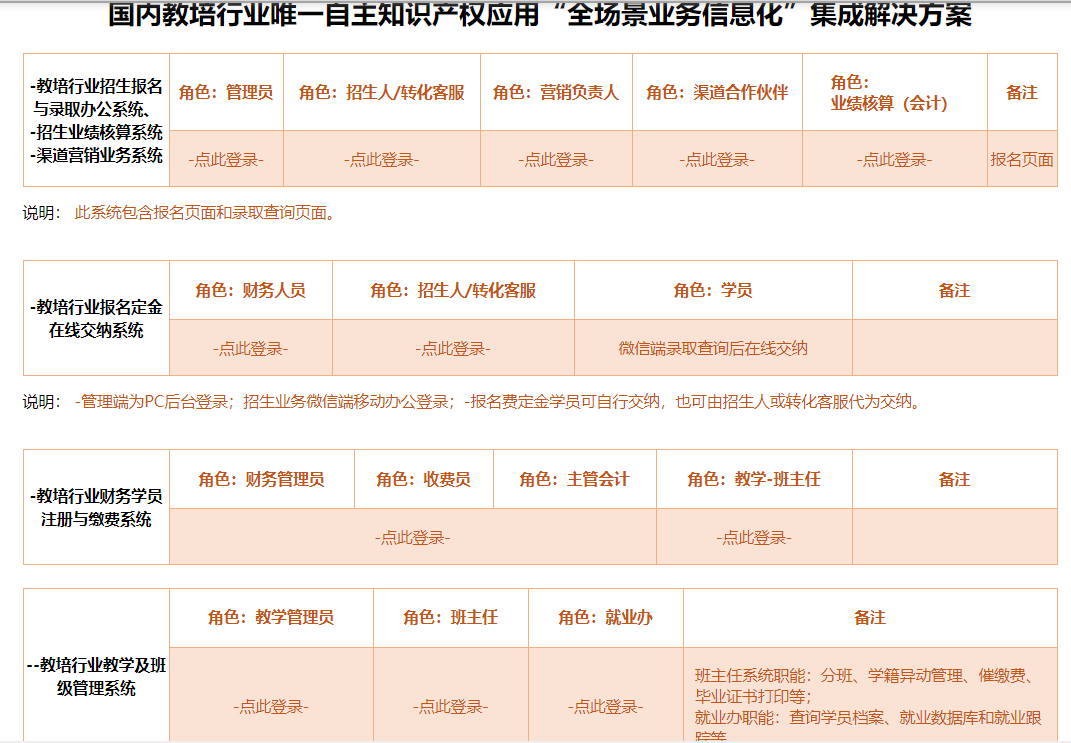Image resolution: width=1071 pixels, height=743 pixels.
Task: 点击 营销负责人 的 -点此登录-
Action: pyautogui.click(x=554, y=158)
